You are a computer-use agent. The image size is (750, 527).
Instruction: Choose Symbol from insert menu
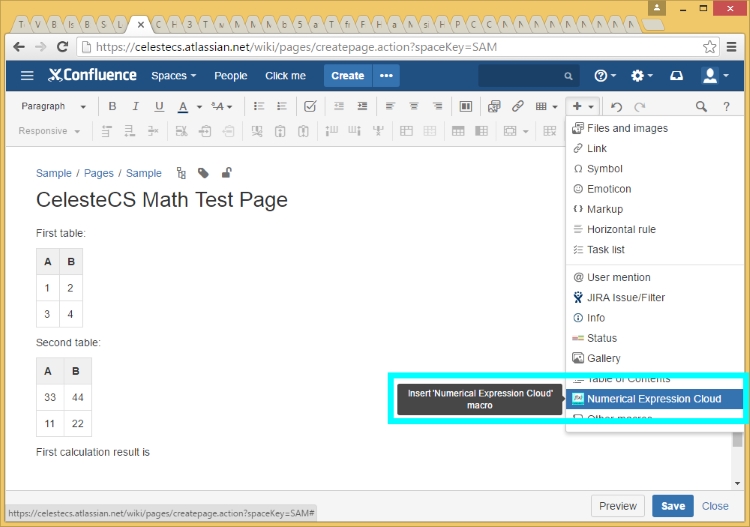(x=654, y=168)
